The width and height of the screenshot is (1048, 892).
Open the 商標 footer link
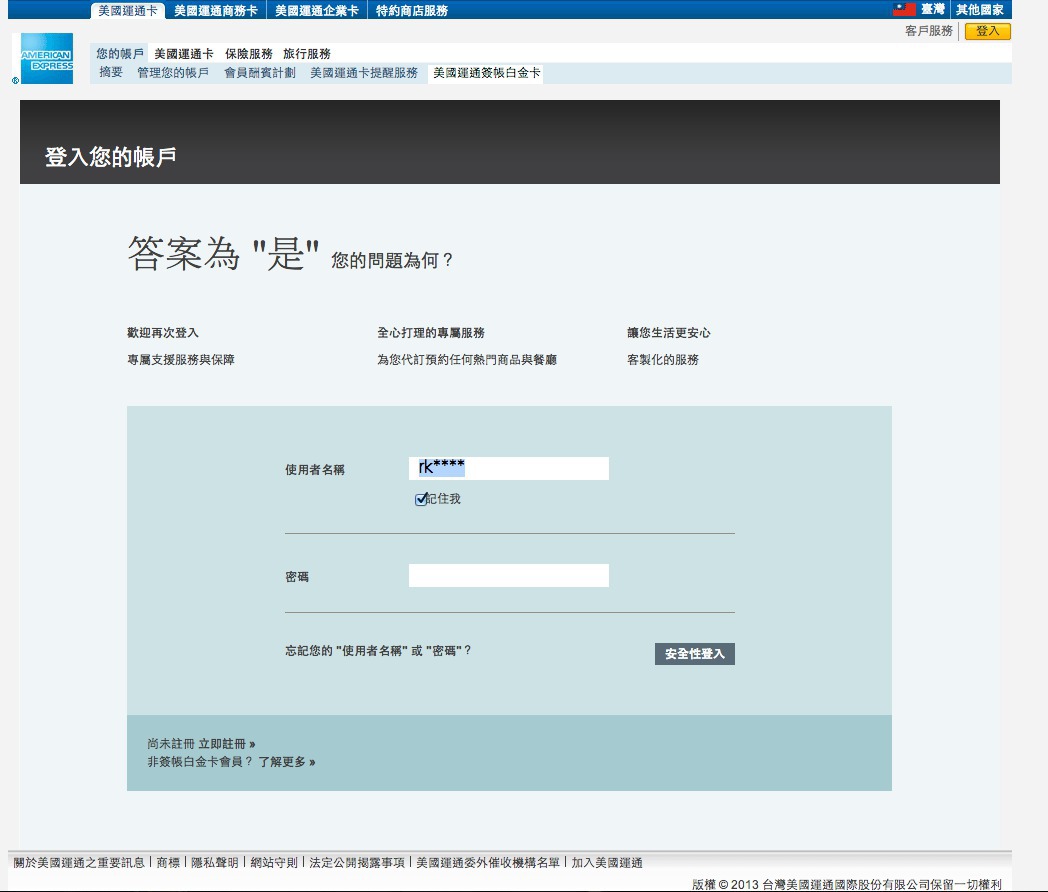coord(168,863)
